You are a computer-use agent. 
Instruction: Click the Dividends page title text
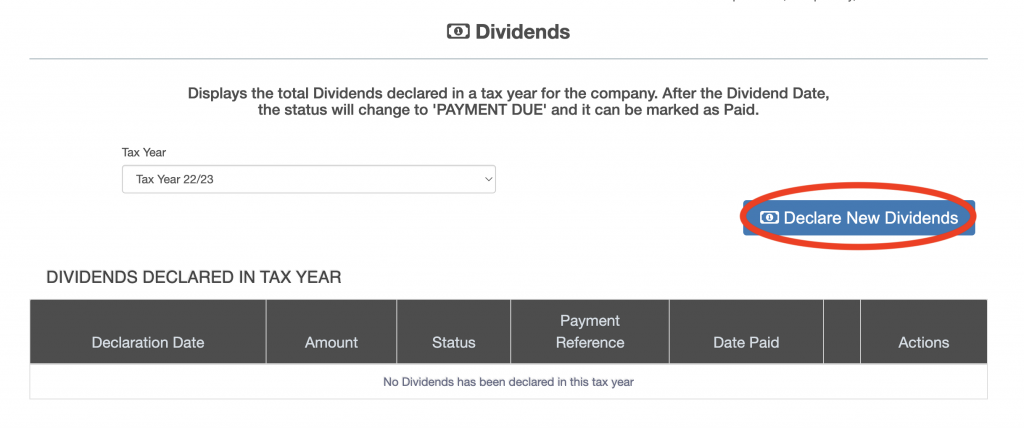click(x=522, y=32)
